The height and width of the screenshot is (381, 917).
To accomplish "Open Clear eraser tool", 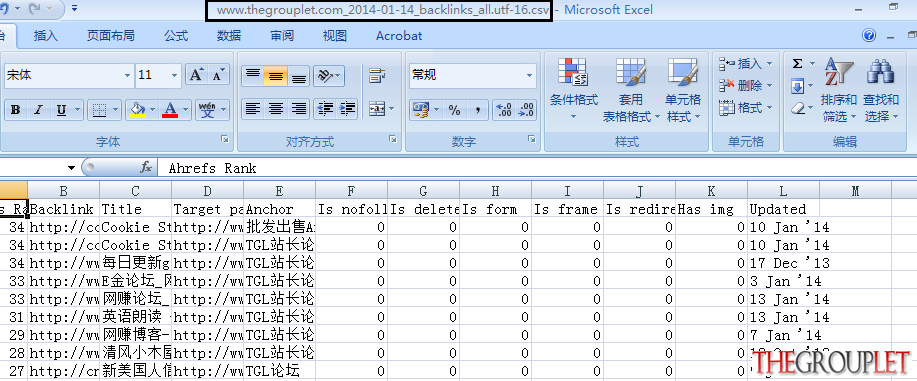I will tap(797, 108).
